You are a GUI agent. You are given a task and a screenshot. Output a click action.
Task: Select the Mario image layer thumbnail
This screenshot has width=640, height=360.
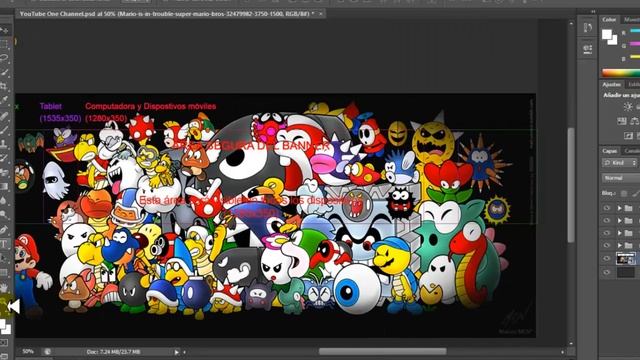626,259
